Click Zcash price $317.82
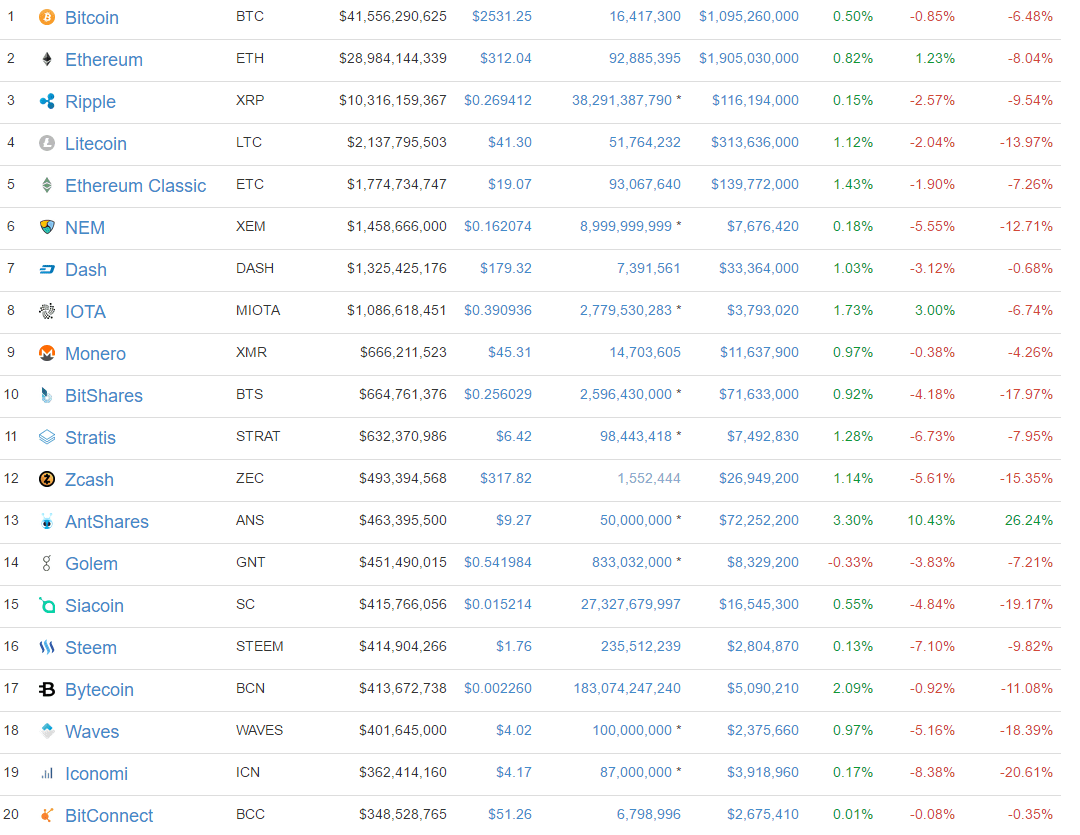Screen dimensions: 1080x835 506,479
